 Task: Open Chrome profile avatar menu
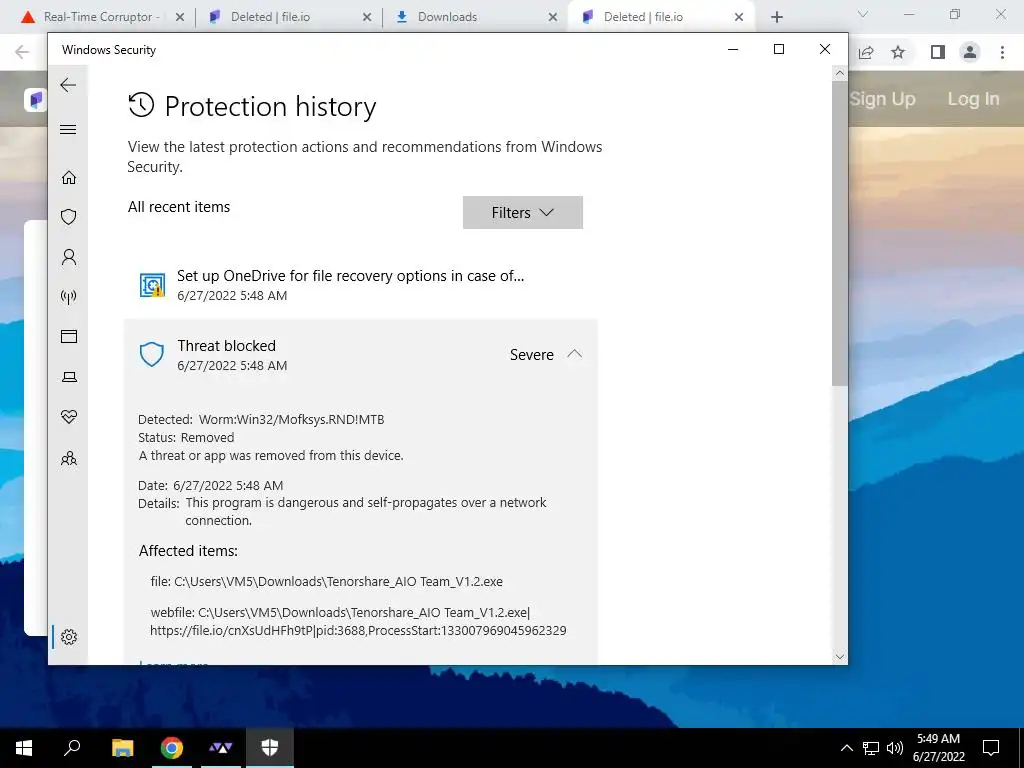pos(970,52)
